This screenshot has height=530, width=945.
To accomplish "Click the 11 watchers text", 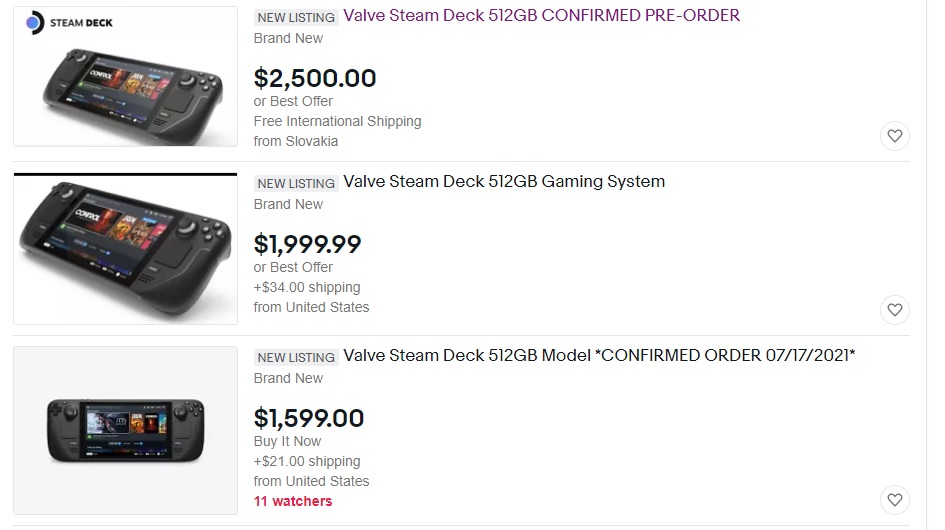I will [x=293, y=501].
